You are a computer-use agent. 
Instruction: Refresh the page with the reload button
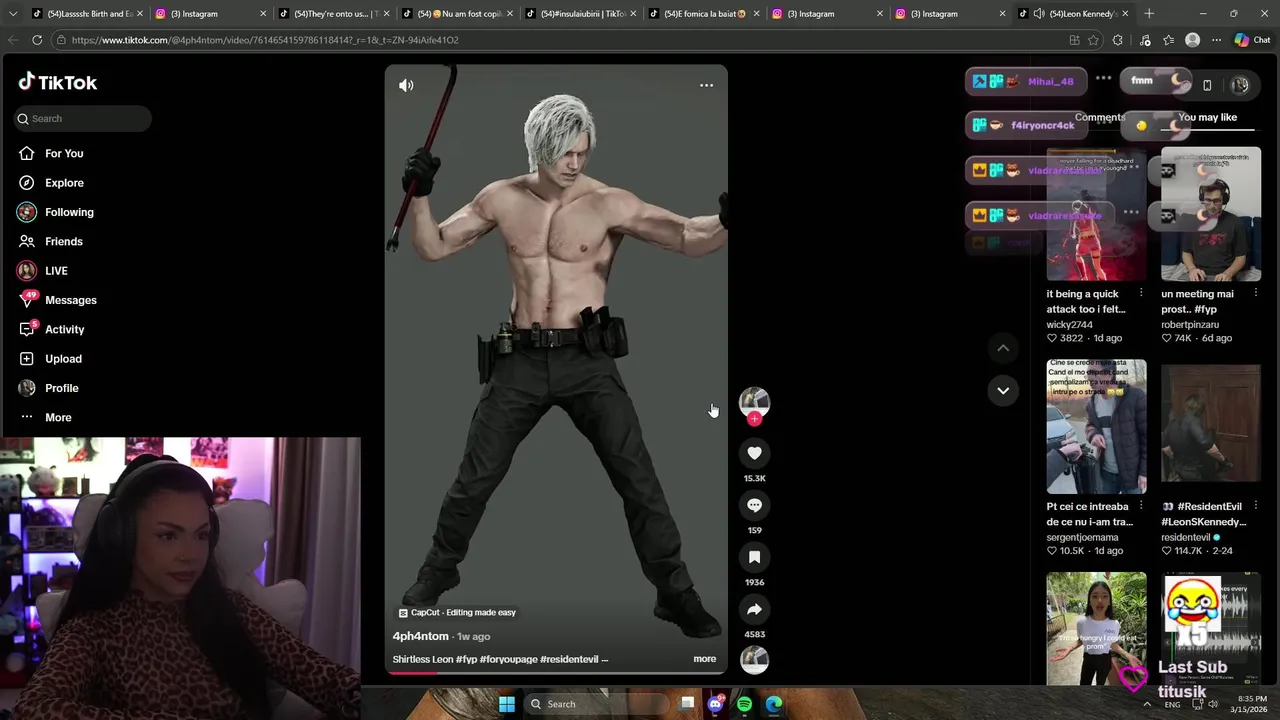[x=37, y=40]
